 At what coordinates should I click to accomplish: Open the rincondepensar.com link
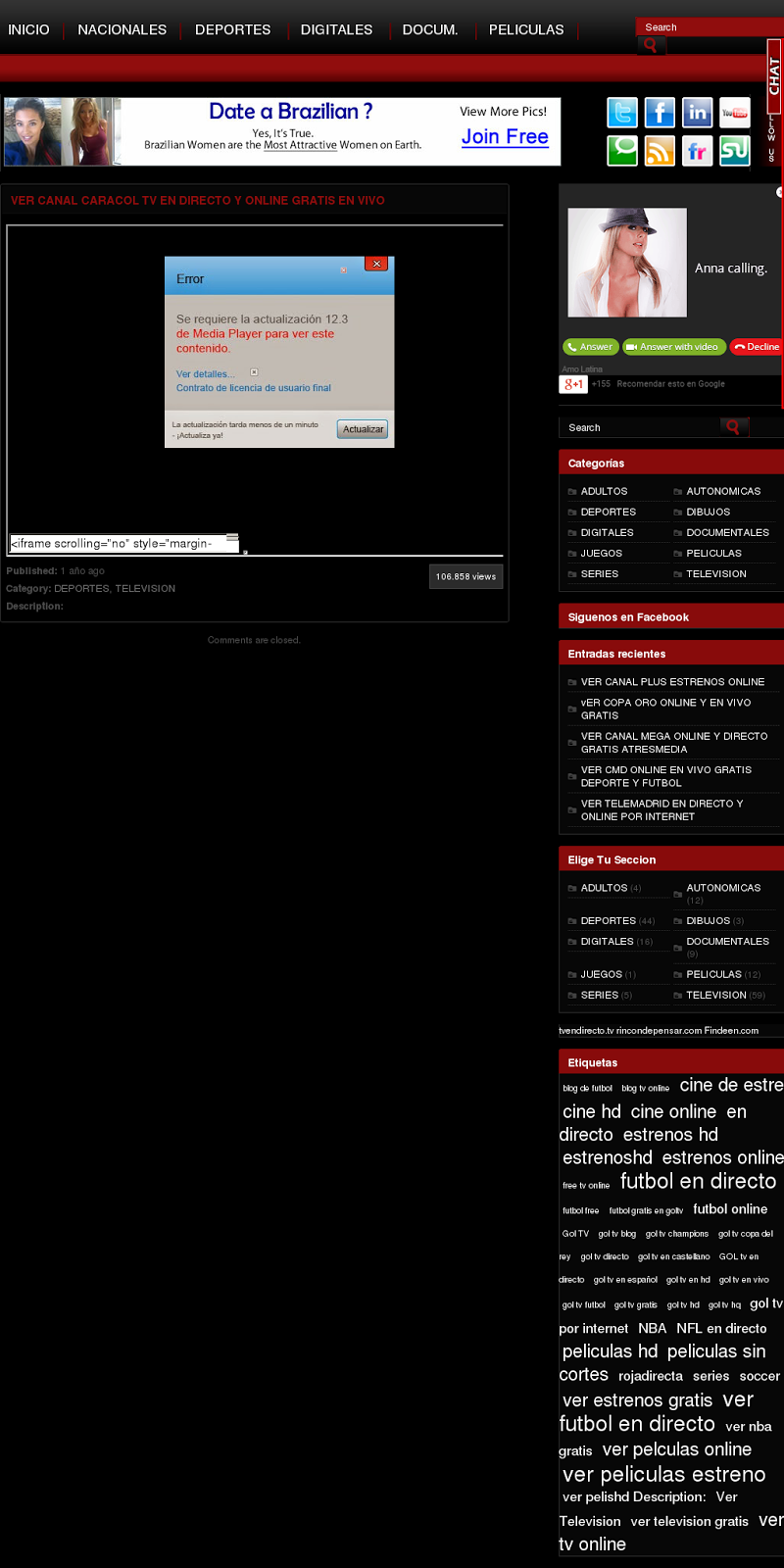(x=659, y=1031)
